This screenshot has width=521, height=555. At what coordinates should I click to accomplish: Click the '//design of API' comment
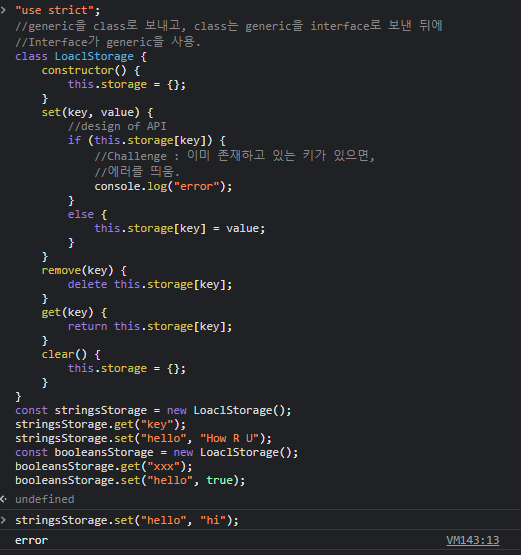(117, 126)
